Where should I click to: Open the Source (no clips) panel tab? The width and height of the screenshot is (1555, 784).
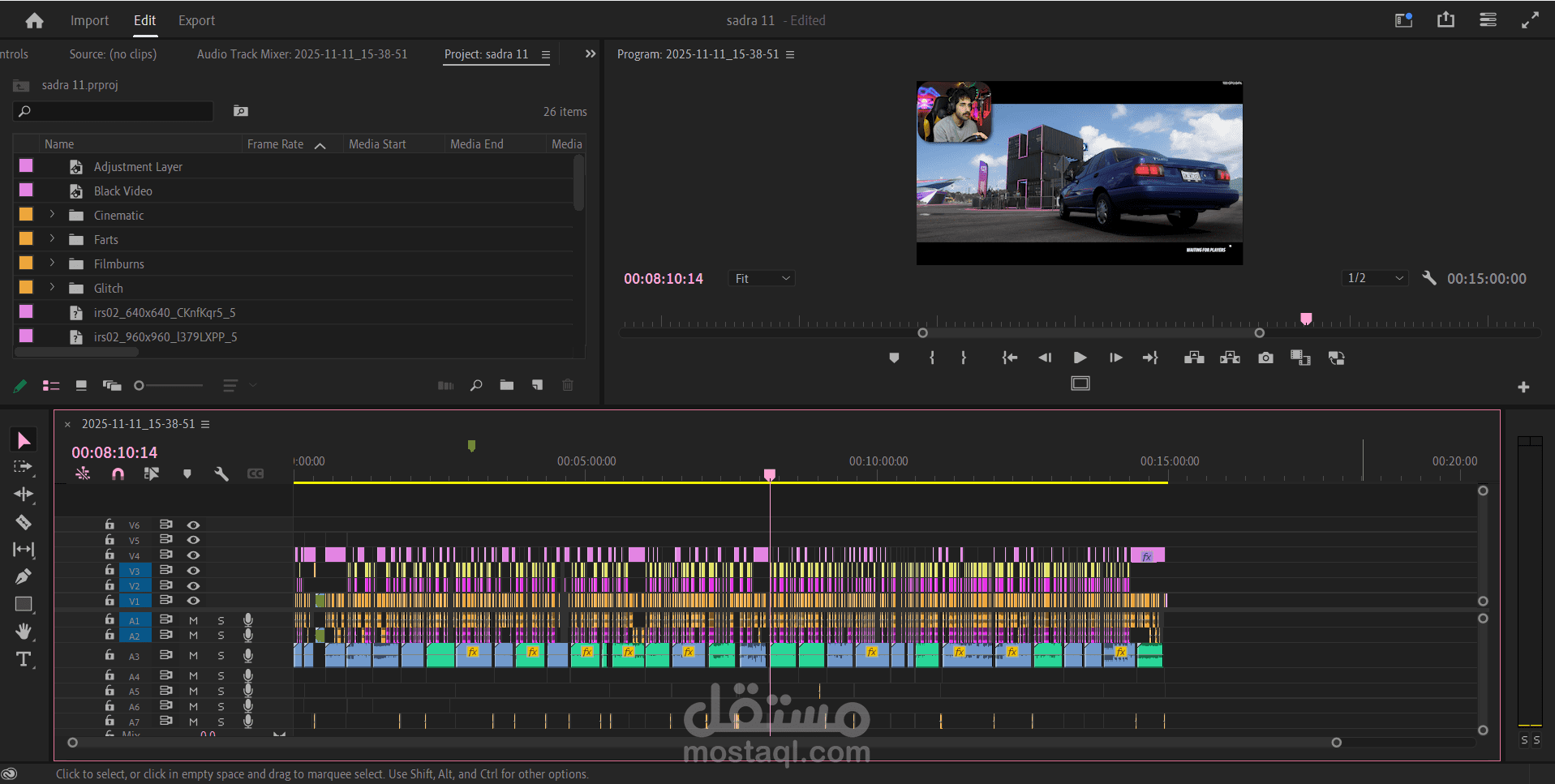(x=113, y=54)
